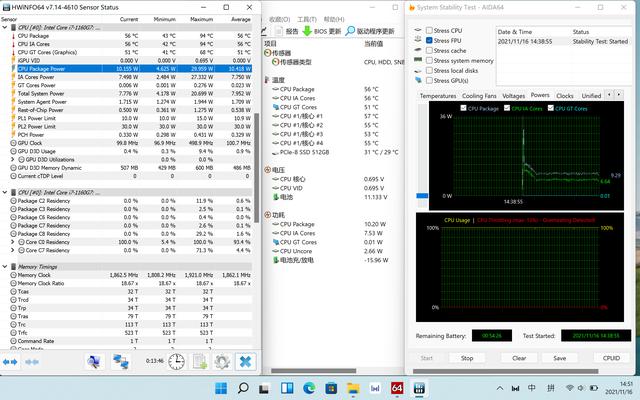Image resolution: width=640 pixels, height=400 pixels.
Task: Open taskbar Search magnifier
Action: pyautogui.click(x=243, y=388)
